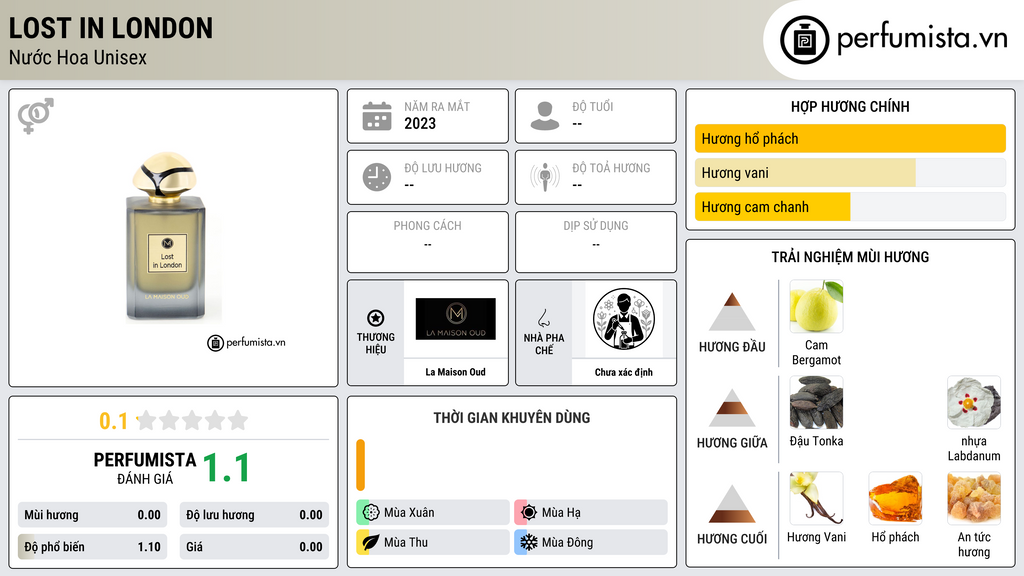The image size is (1024, 576).
Task: Select the Mùa Hạ season chip
Action: tap(591, 513)
